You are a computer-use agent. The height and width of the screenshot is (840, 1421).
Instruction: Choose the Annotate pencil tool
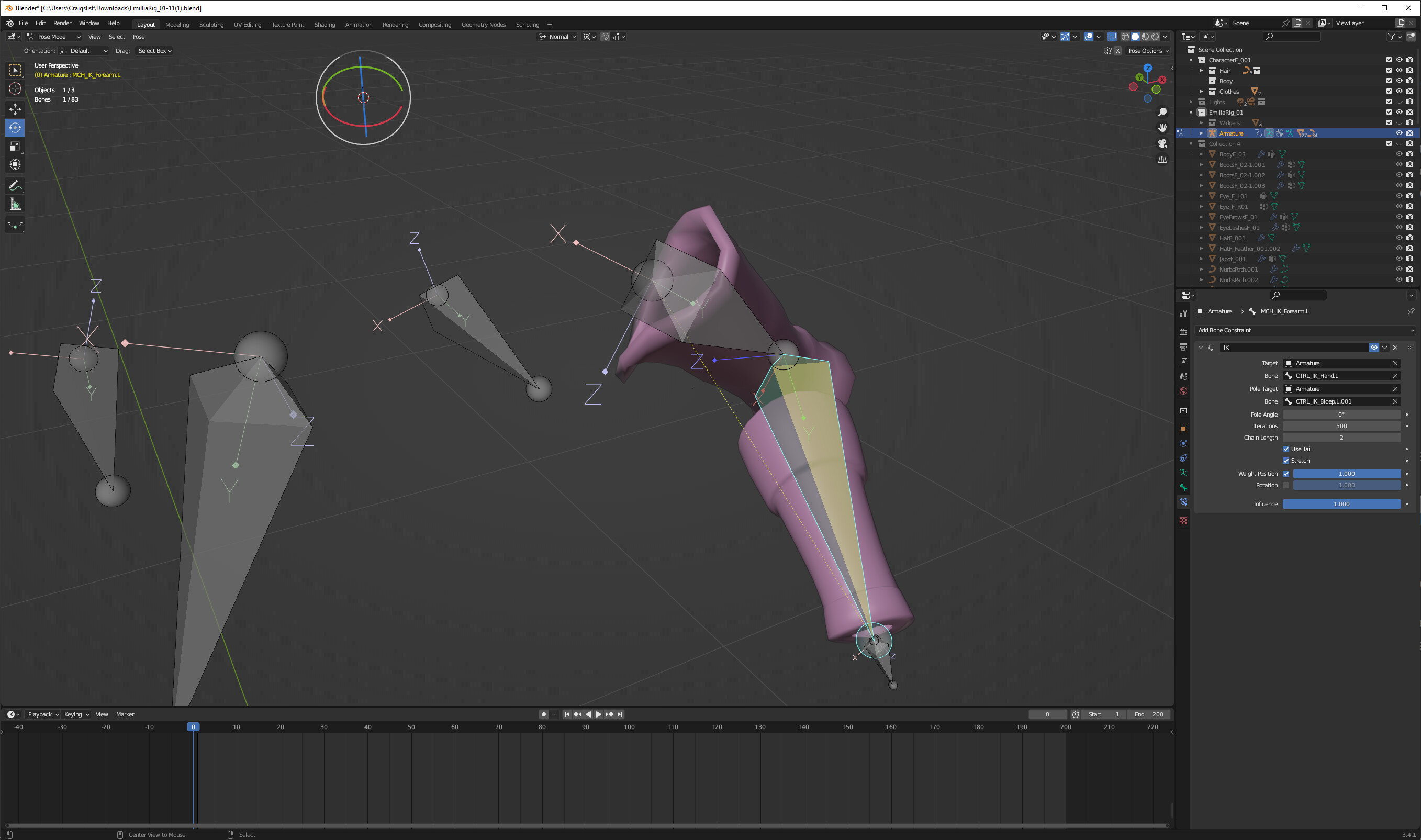[x=15, y=185]
